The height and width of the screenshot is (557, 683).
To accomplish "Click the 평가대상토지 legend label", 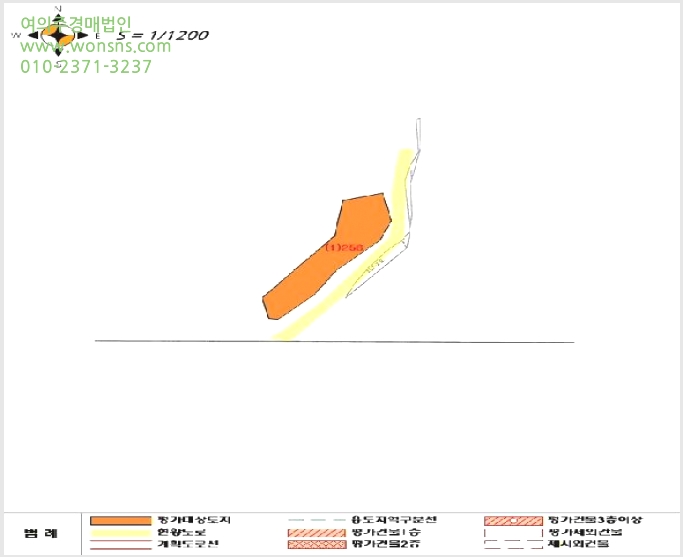I will click(194, 520).
